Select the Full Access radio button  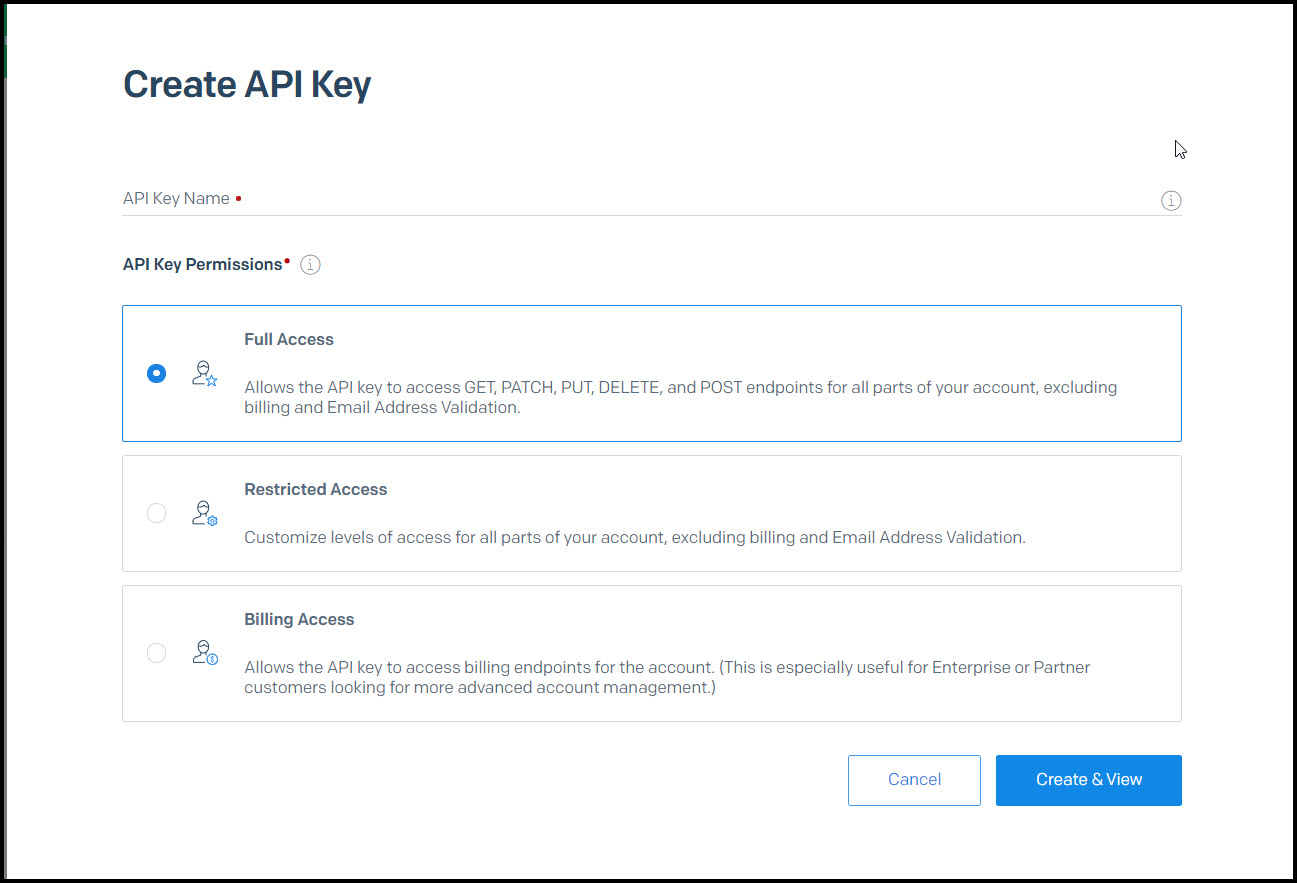[x=156, y=373]
